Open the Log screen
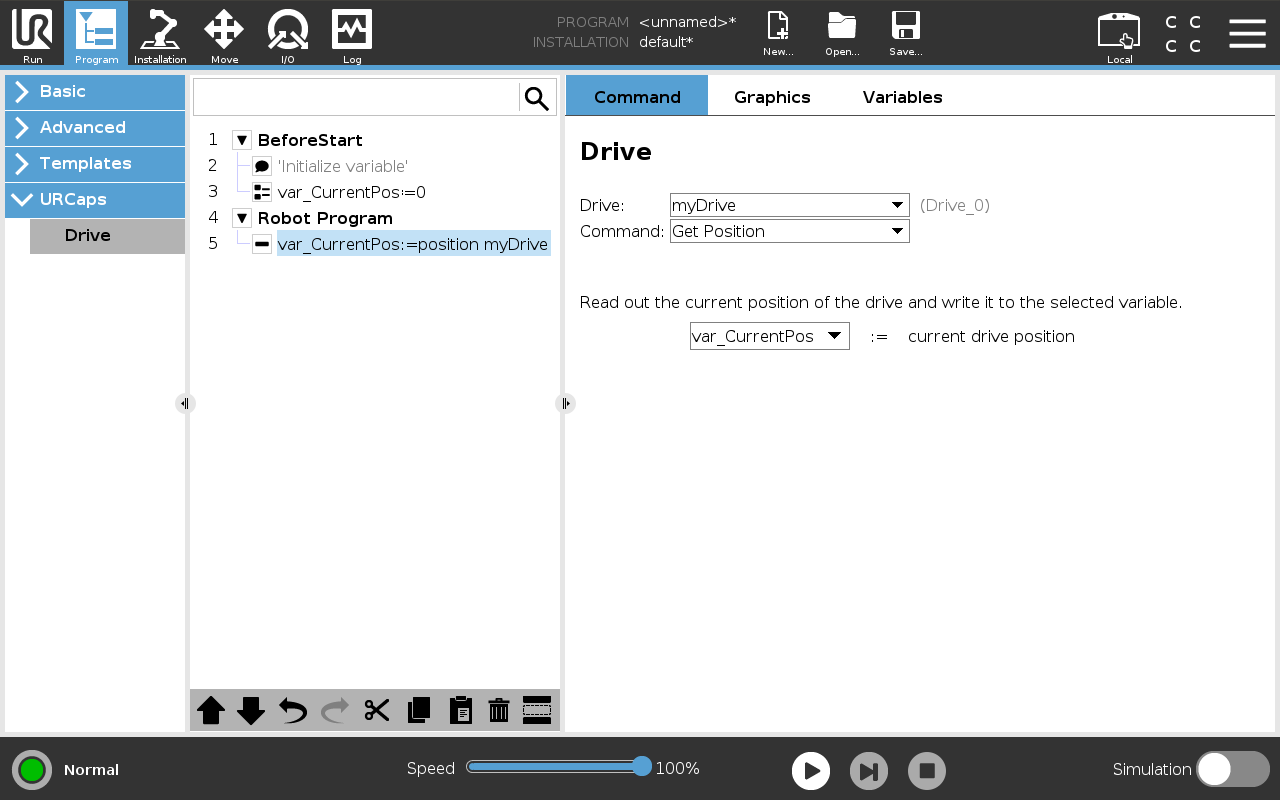 [x=352, y=34]
